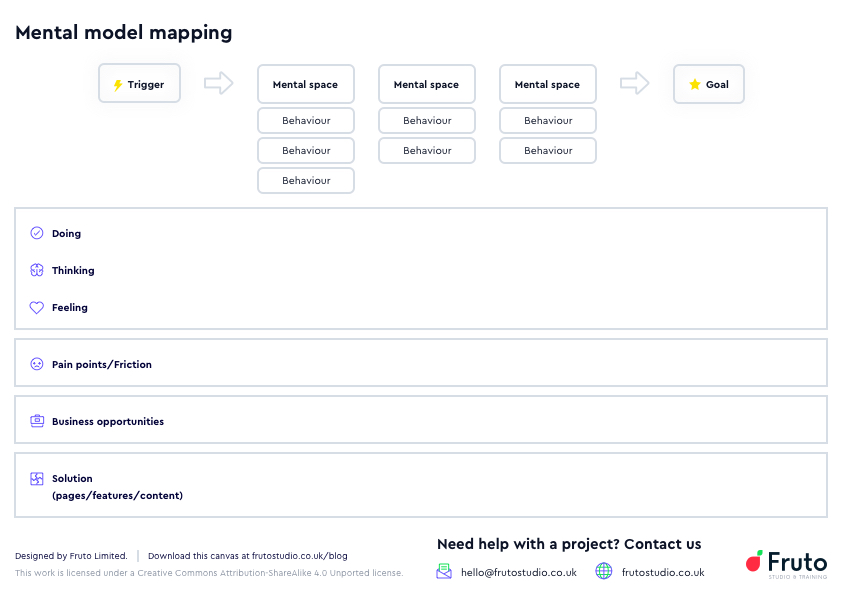842x595 pixels.
Task: Click the globe website icon in footer
Action: click(604, 572)
